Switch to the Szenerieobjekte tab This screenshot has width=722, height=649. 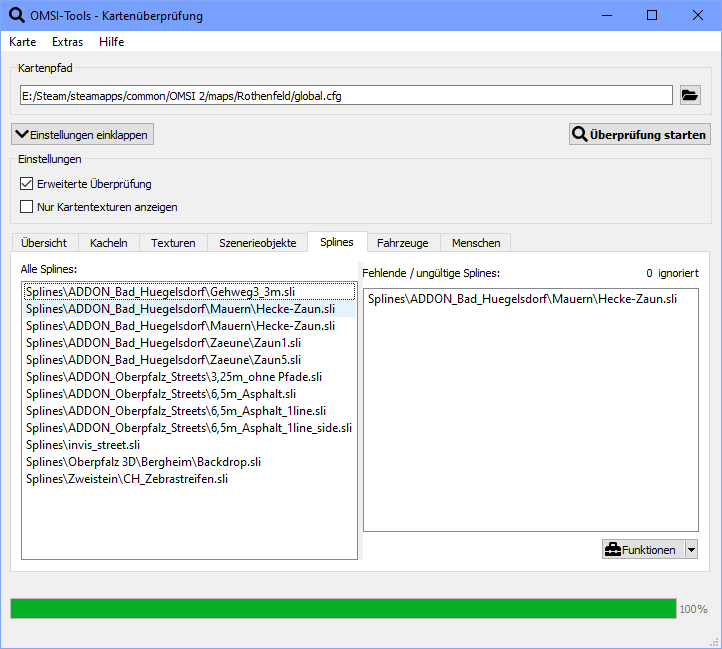[257, 243]
